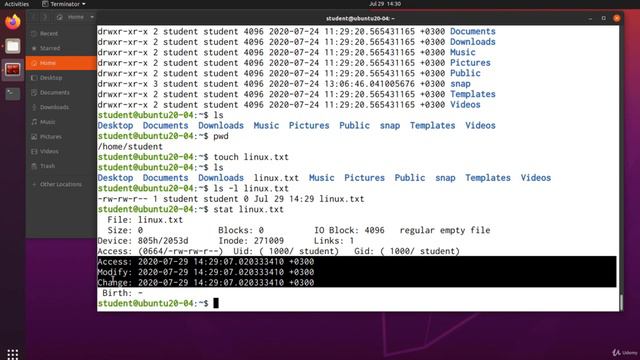Click the Home path button in Files
Image resolution: width=640 pixels, height=360 pixels.
coord(71,17)
